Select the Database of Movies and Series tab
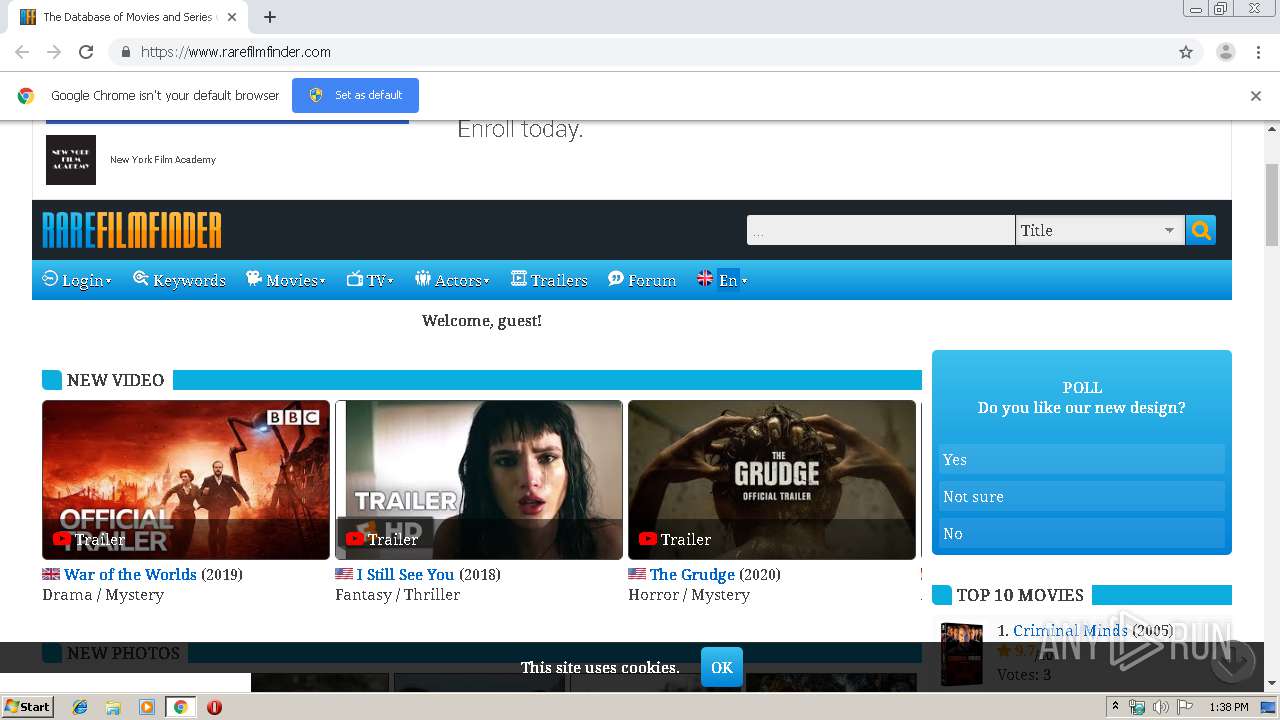This screenshot has height=720, width=1280. coord(128,17)
